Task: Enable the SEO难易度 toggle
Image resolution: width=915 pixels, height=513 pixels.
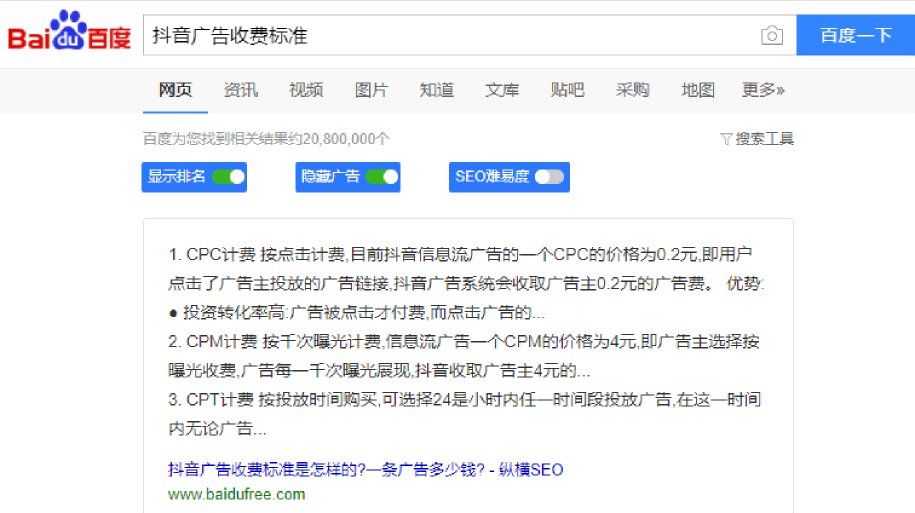Action: click(549, 177)
